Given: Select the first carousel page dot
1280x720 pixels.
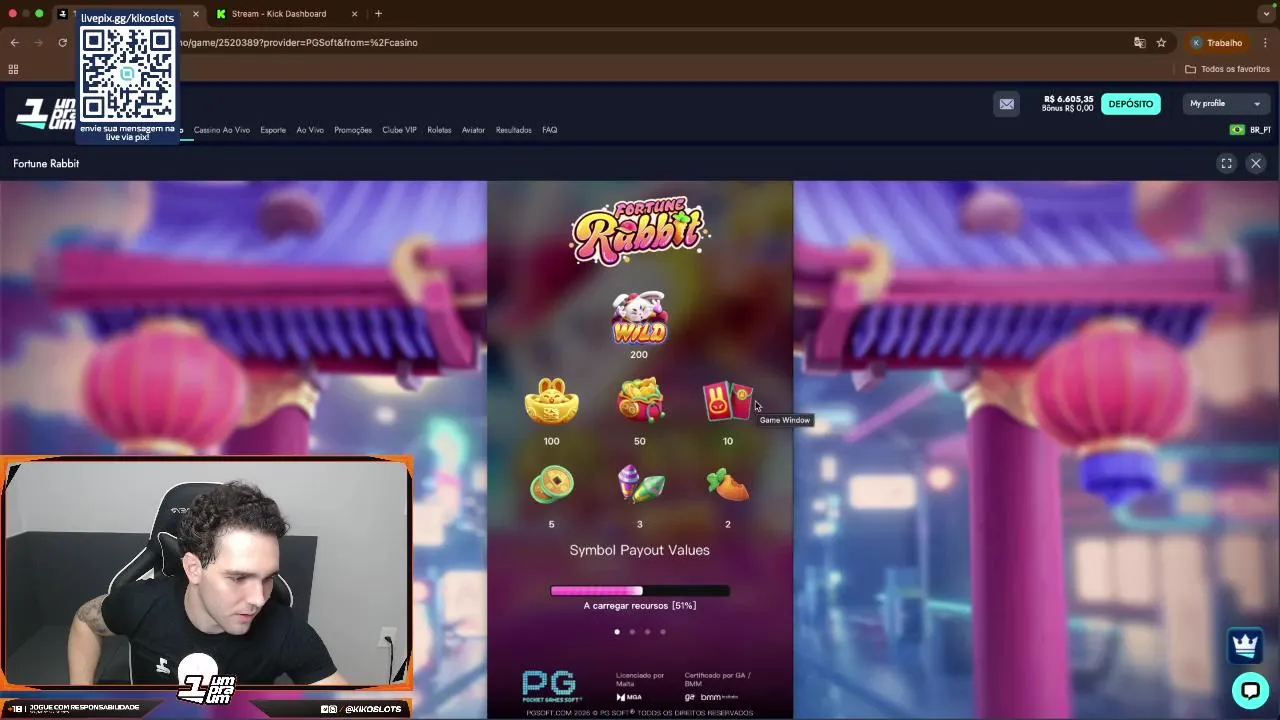Looking at the screenshot, I should pyautogui.click(x=617, y=632).
